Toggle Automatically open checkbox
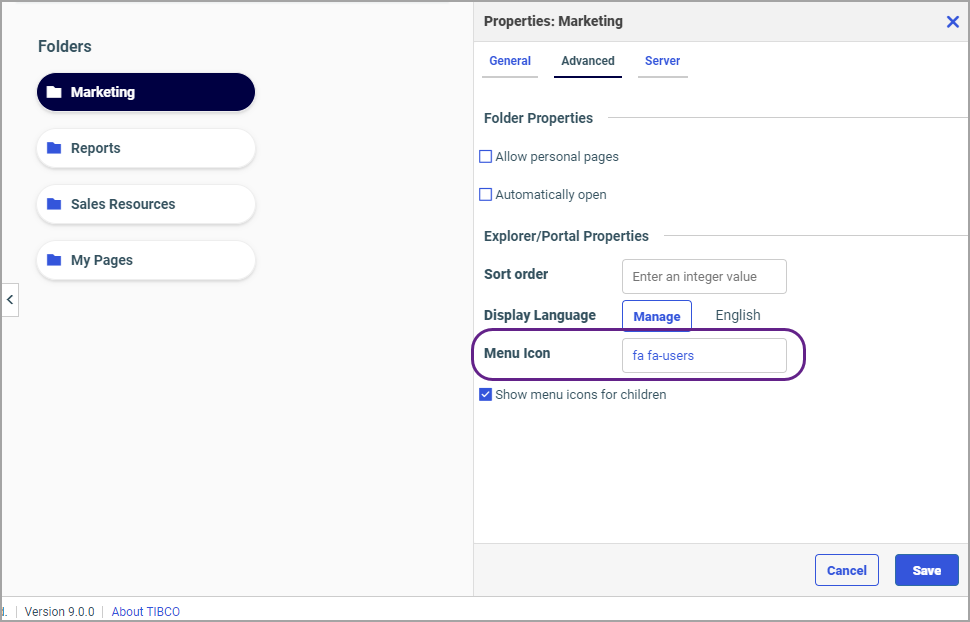970x622 pixels. (x=486, y=195)
